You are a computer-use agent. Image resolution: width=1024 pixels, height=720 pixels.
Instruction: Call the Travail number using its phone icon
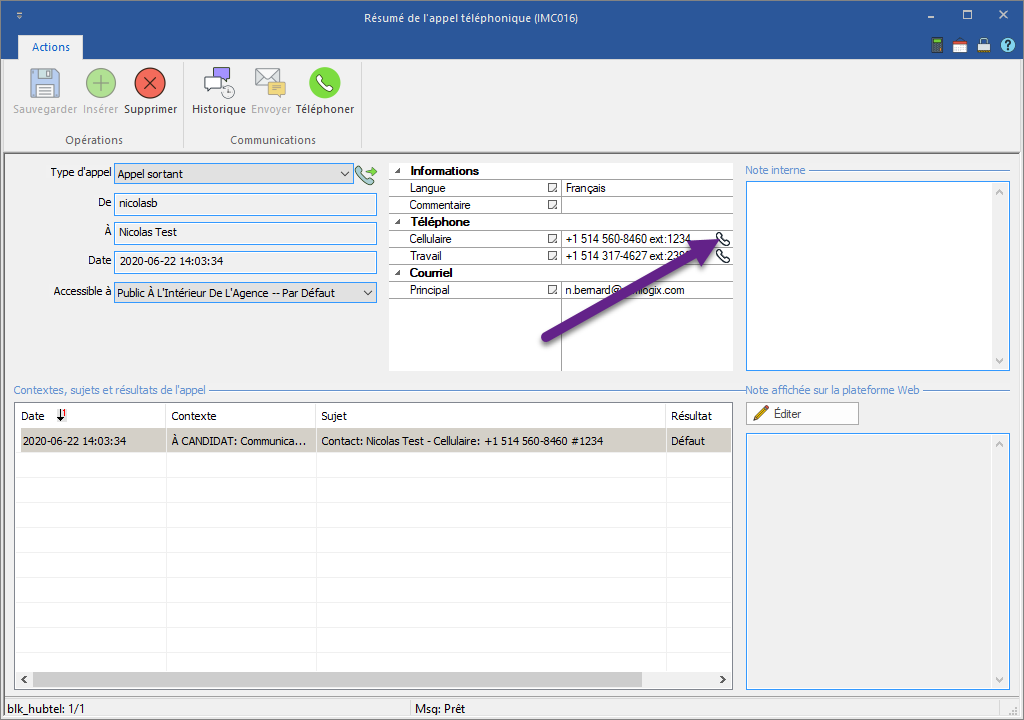(x=722, y=255)
